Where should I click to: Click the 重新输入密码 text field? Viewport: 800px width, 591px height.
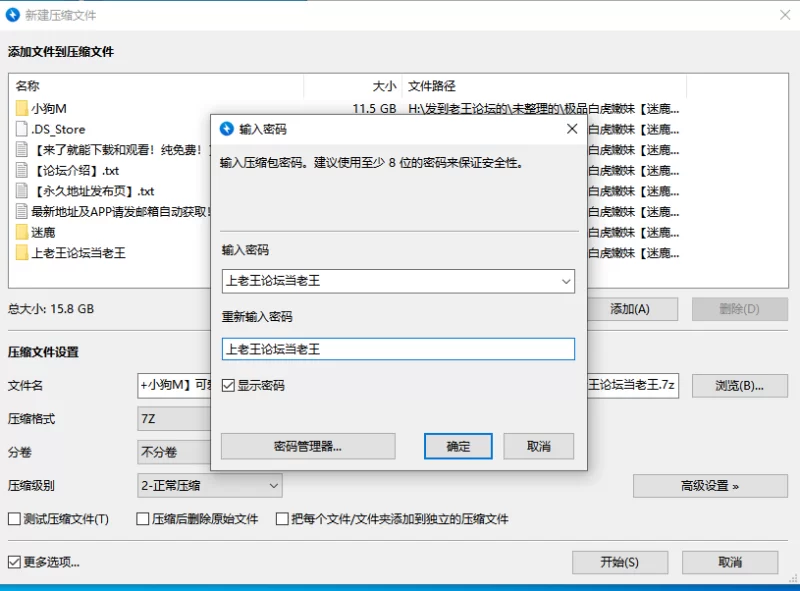pos(398,349)
